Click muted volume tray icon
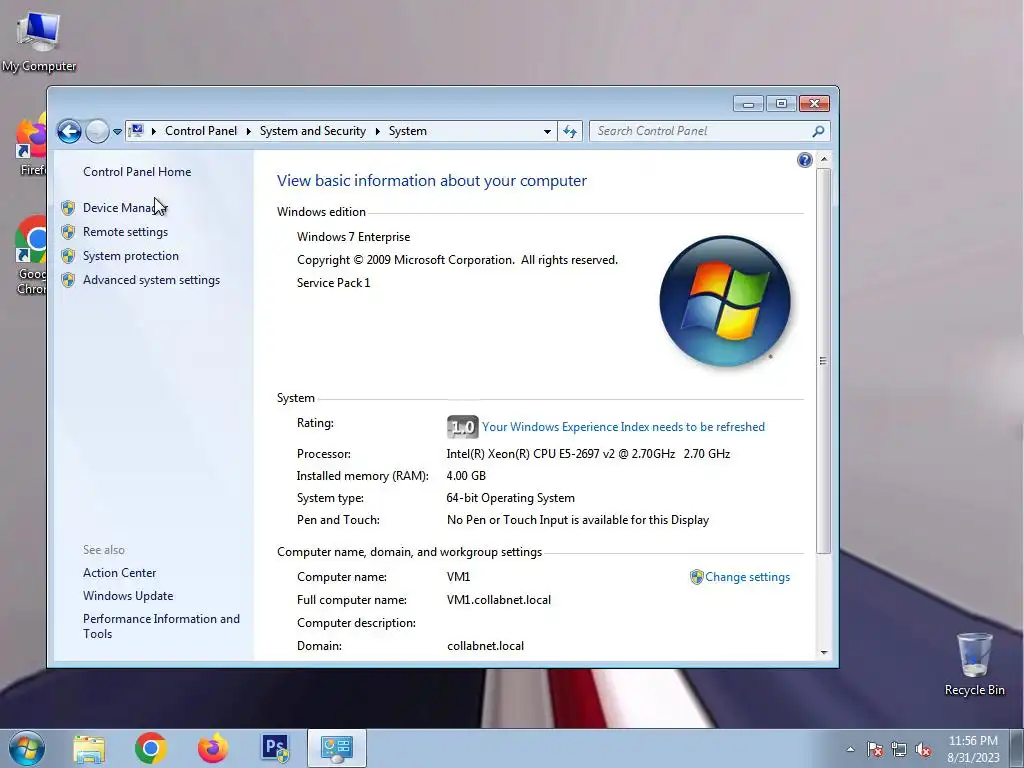The width and height of the screenshot is (1024, 768). tap(923, 749)
